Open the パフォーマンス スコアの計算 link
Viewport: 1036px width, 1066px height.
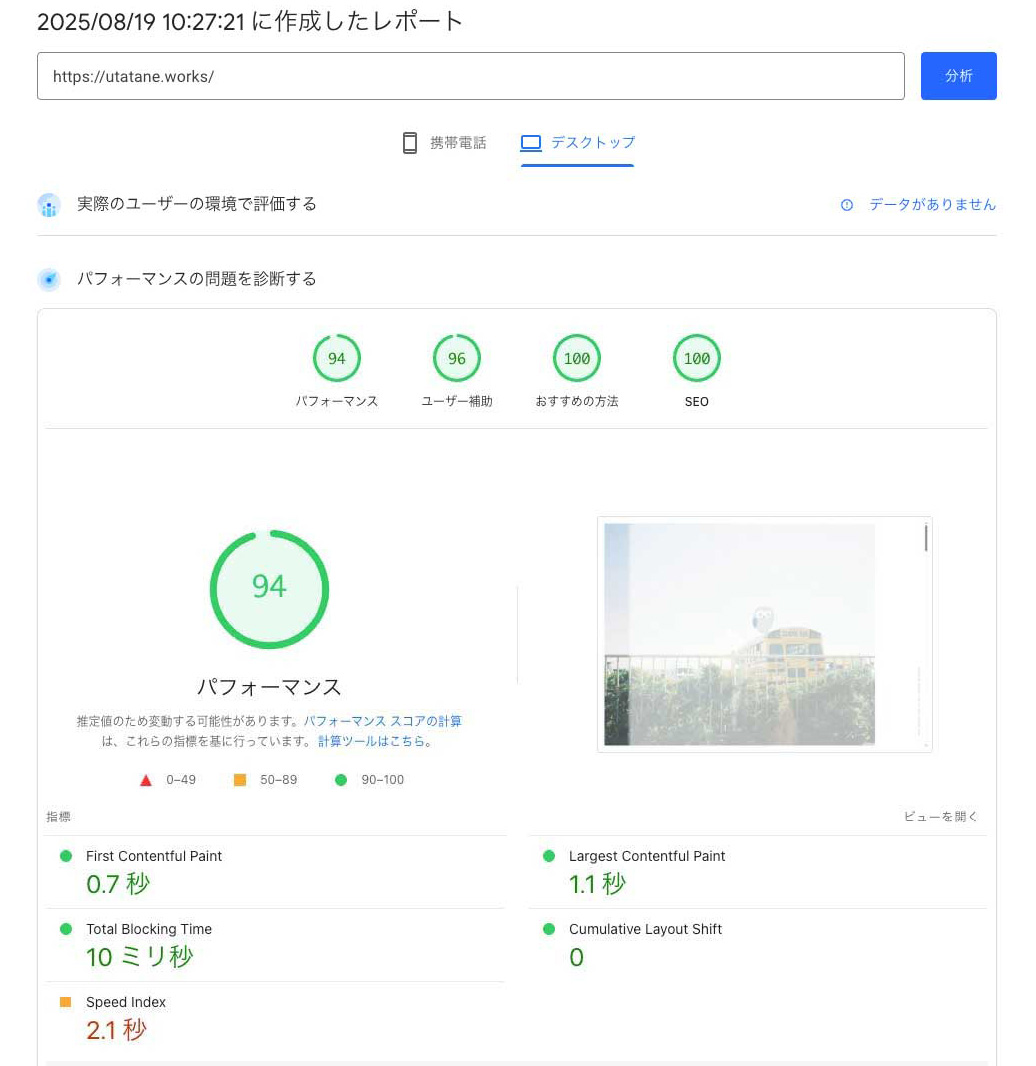click(x=383, y=721)
